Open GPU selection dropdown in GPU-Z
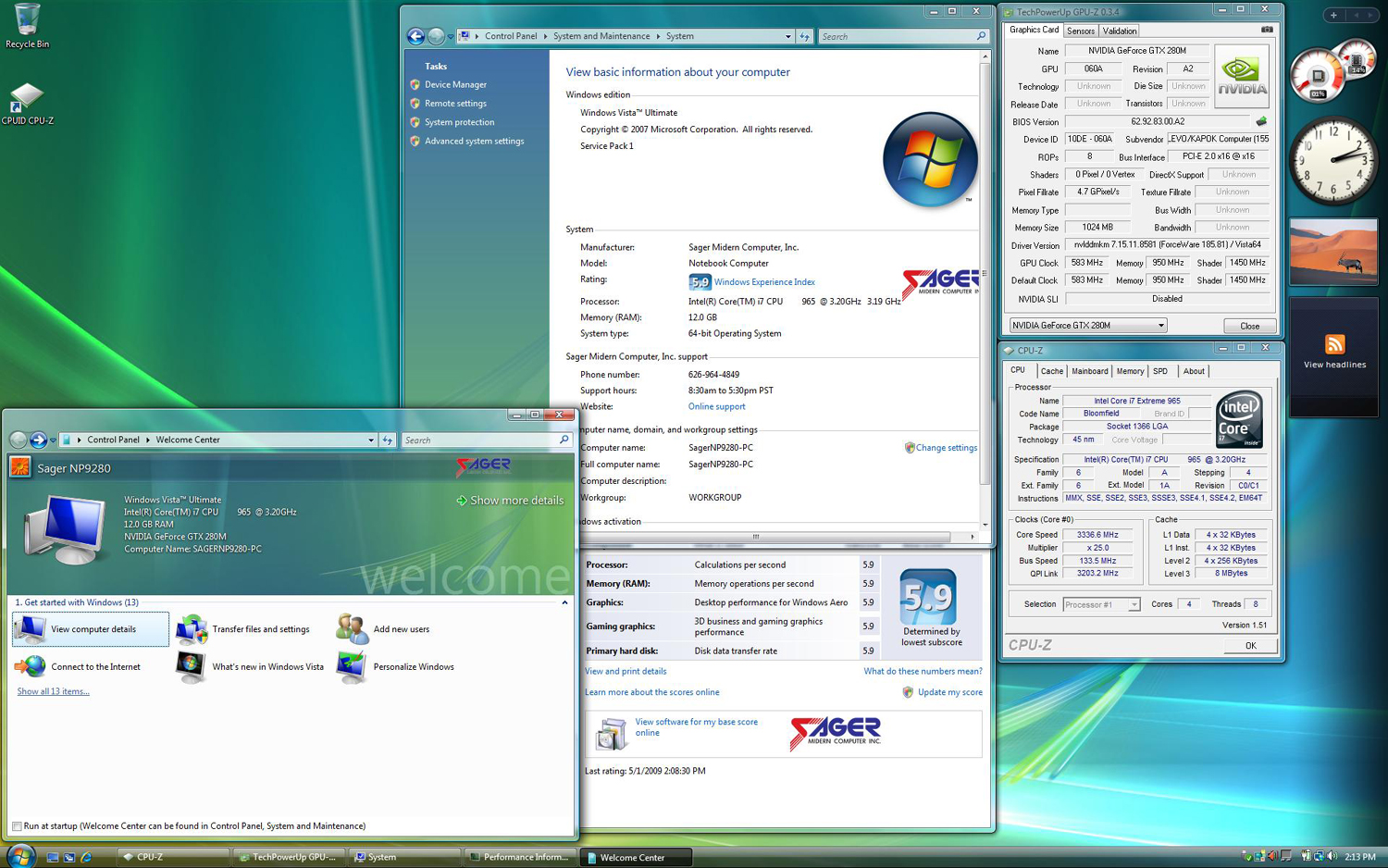Image resolution: width=1388 pixels, height=868 pixels. coord(1160,326)
